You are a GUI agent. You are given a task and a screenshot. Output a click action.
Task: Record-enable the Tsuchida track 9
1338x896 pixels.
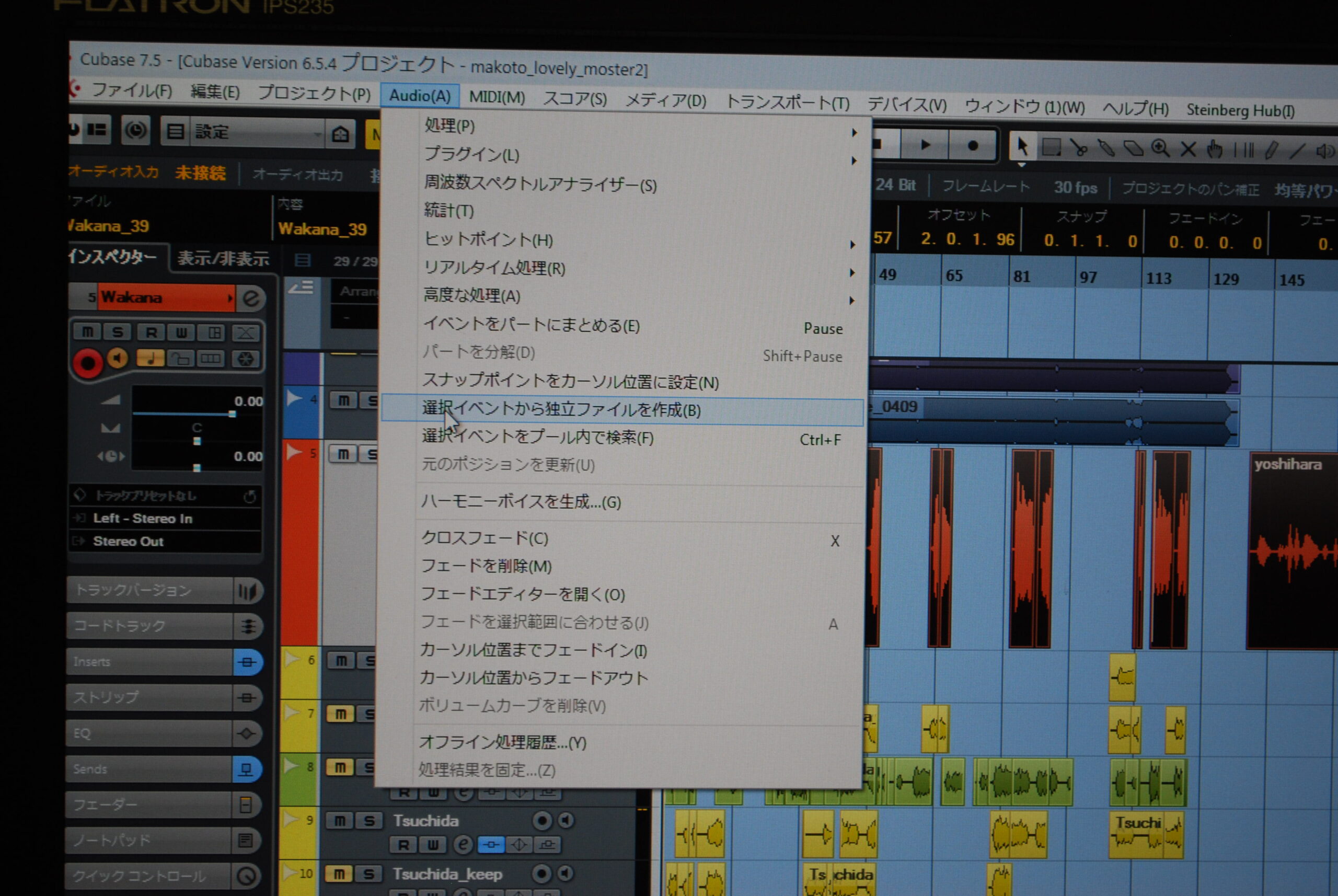(x=541, y=821)
